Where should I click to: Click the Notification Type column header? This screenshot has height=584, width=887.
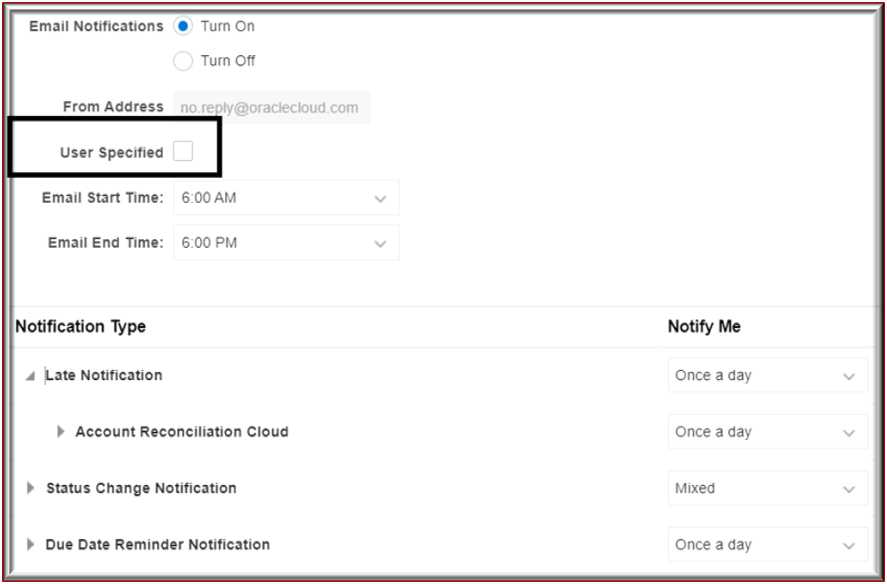click(x=80, y=327)
